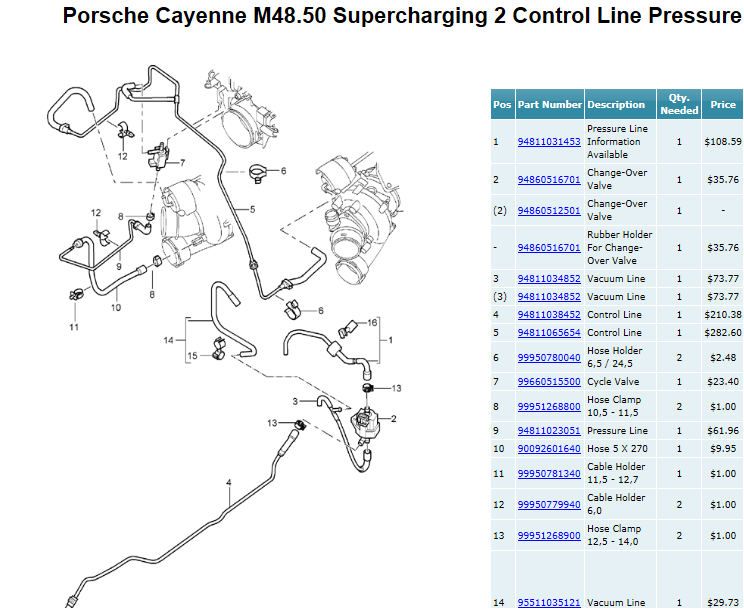
Task: Open 94811034852 link in position 3 row
Action: 549,279
